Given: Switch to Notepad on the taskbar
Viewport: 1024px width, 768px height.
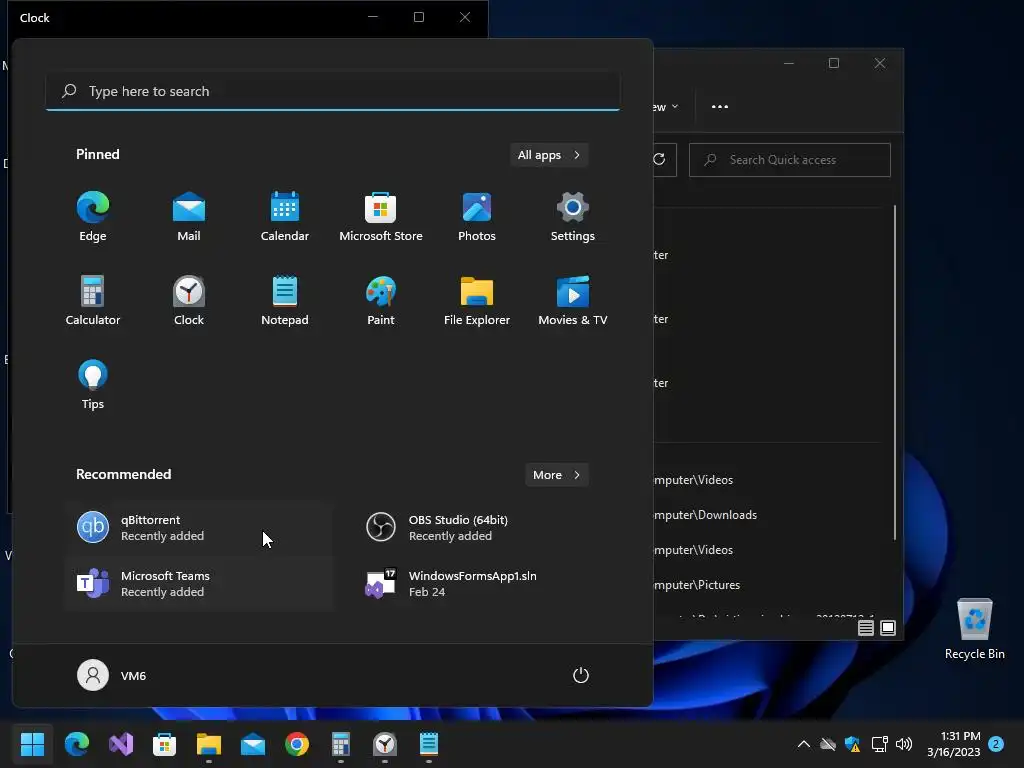Looking at the screenshot, I should tap(429, 744).
